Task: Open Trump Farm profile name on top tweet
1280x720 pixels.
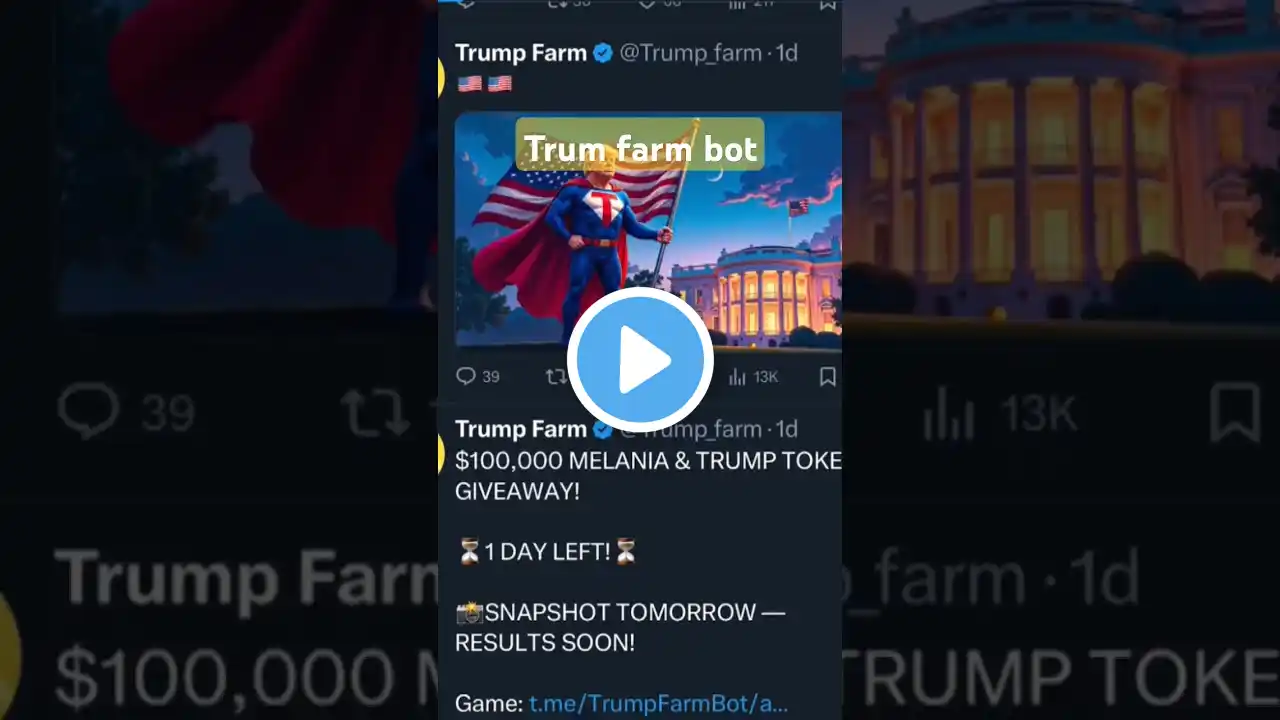Action: 521,53
